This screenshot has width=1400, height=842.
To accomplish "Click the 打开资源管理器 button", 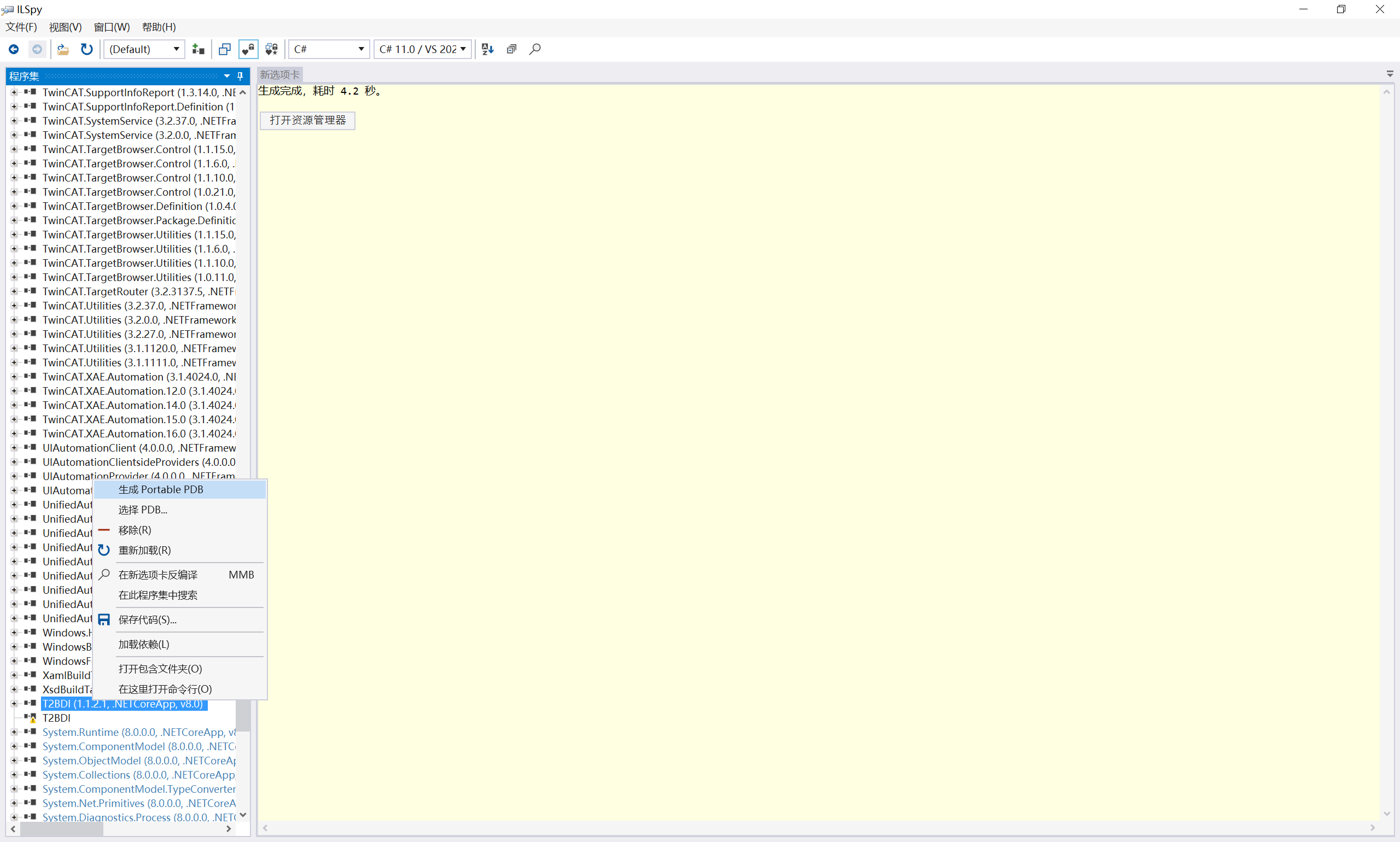I will point(307,120).
